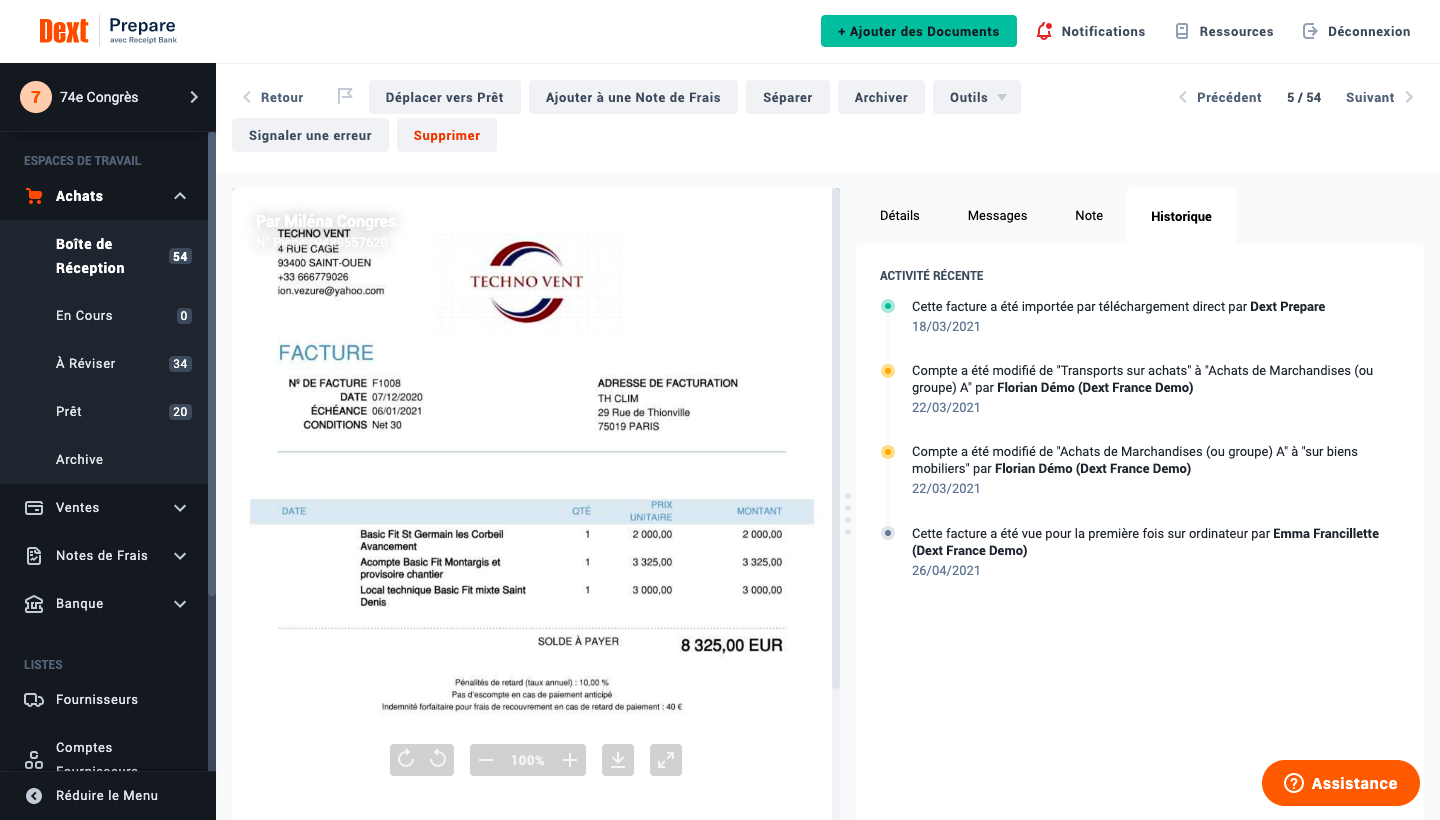Screen dimensions: 1440x820
Task: Open Boîte de Réception inbox
Action: pyautogui.click(x=104, y=256)
